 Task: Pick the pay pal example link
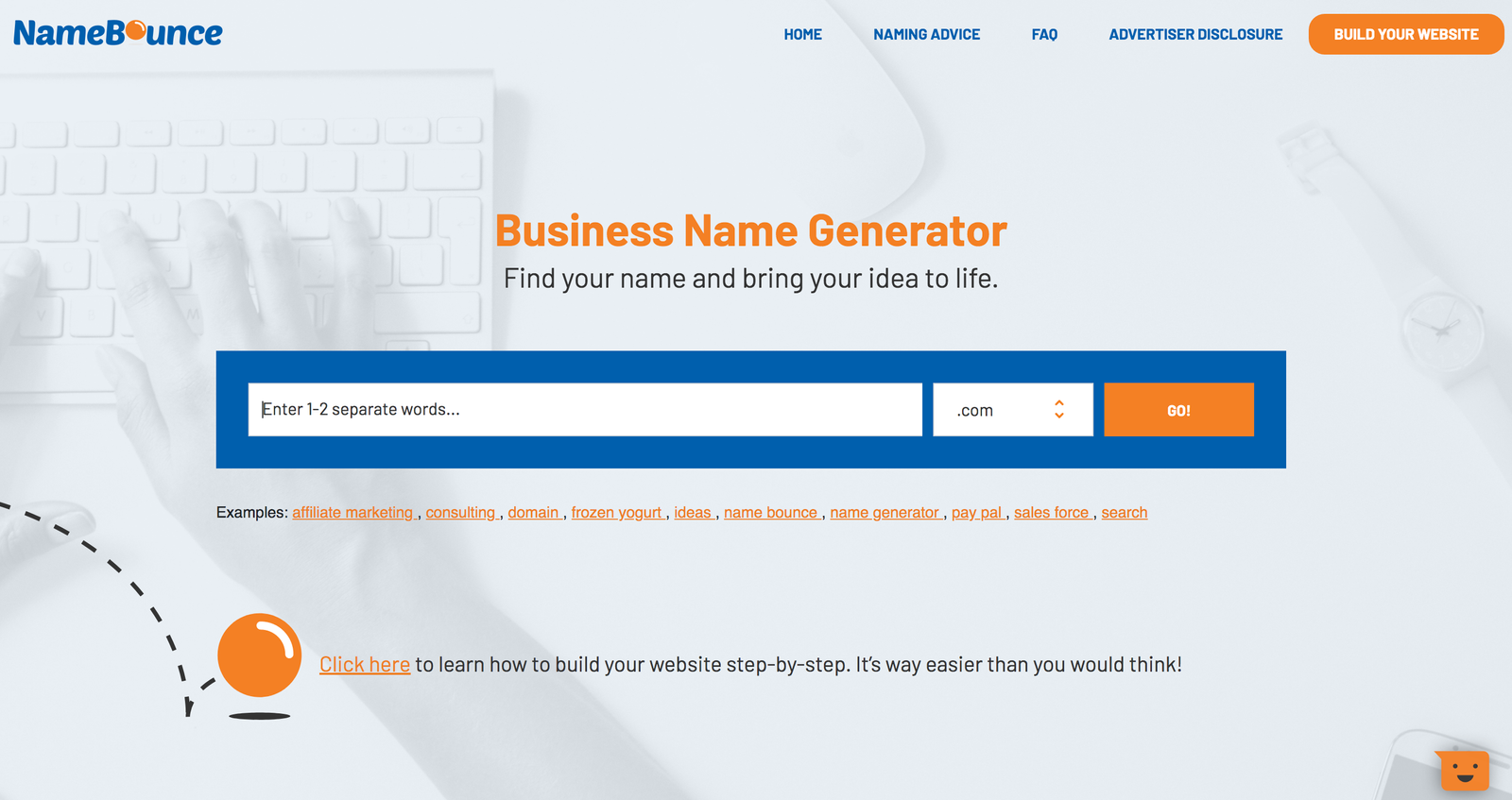point(976,513)
